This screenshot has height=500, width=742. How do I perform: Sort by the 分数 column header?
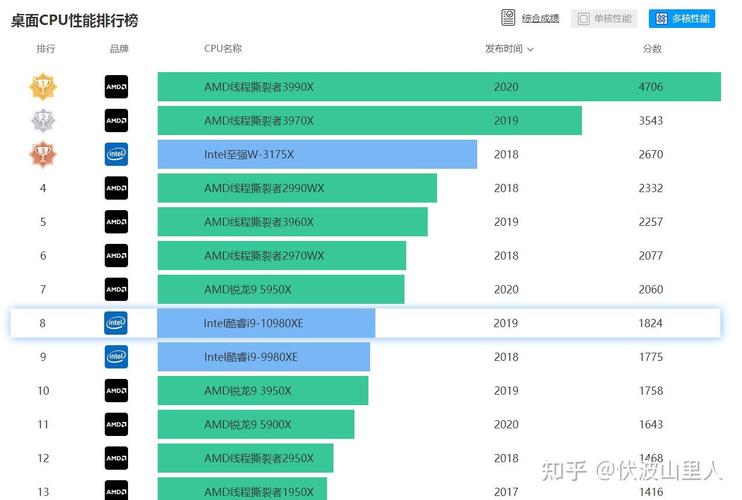pos(652,48)
